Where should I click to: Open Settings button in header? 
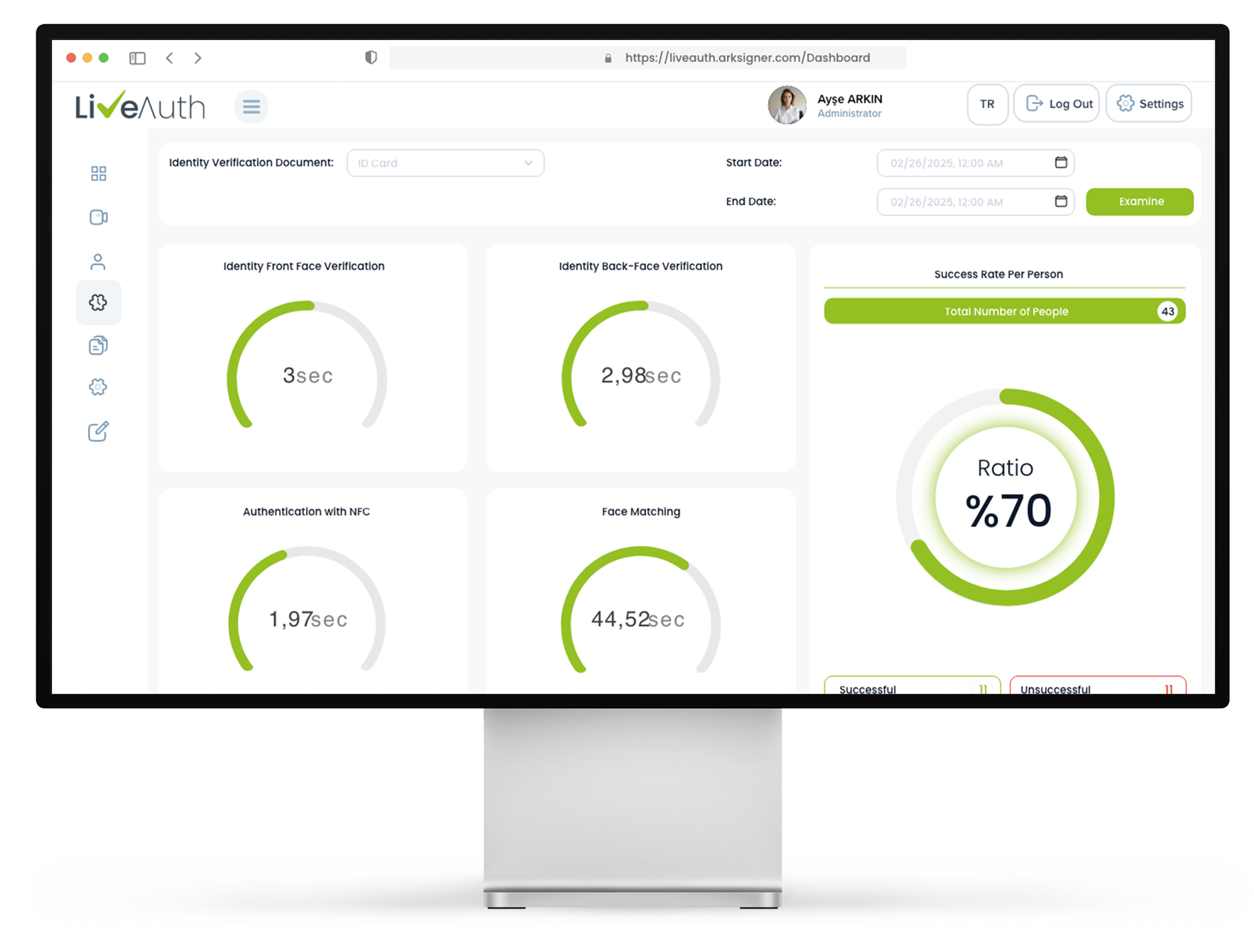[1149, 104]
